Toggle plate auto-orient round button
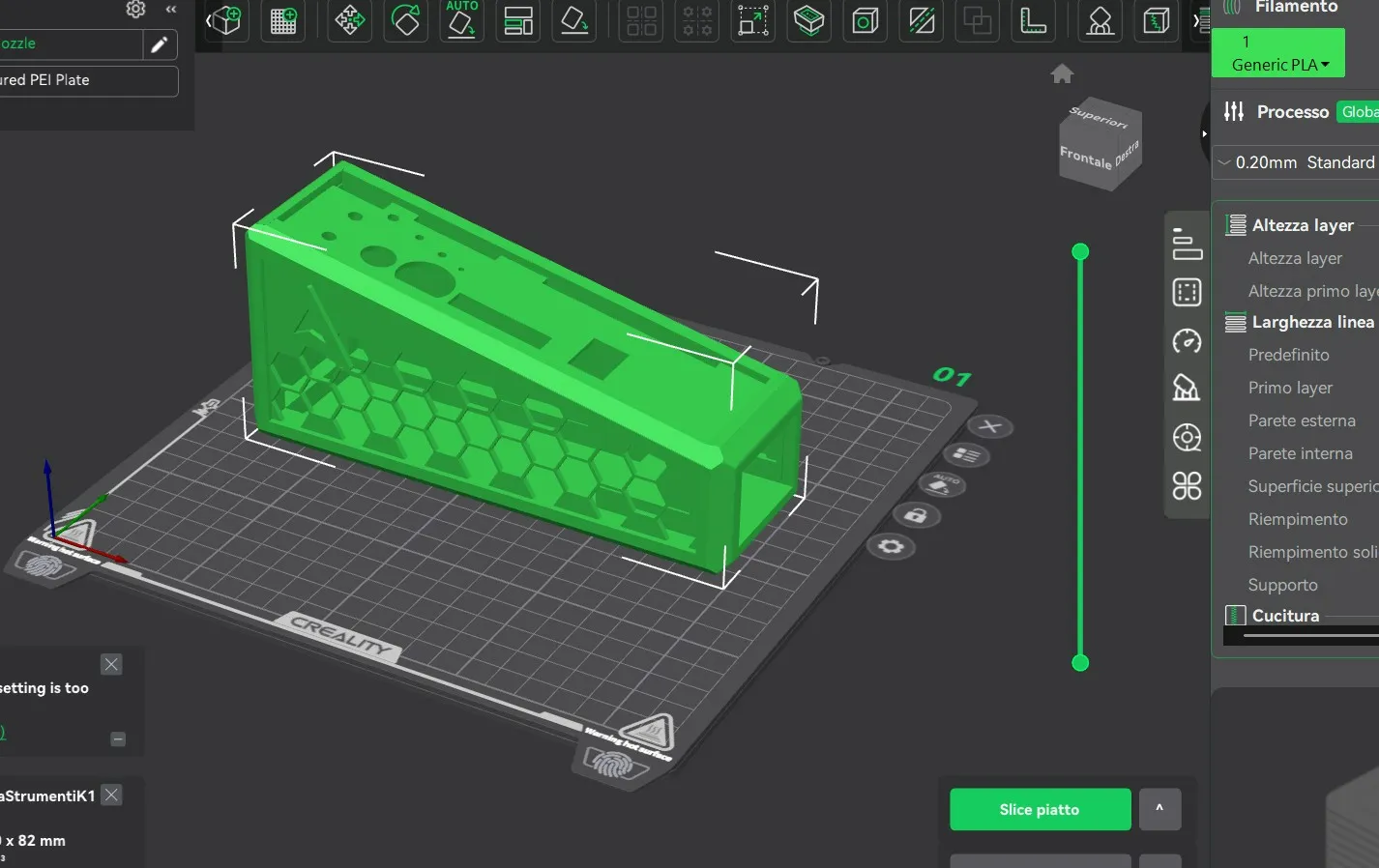1379x868 pixels. tap(942, 483)
